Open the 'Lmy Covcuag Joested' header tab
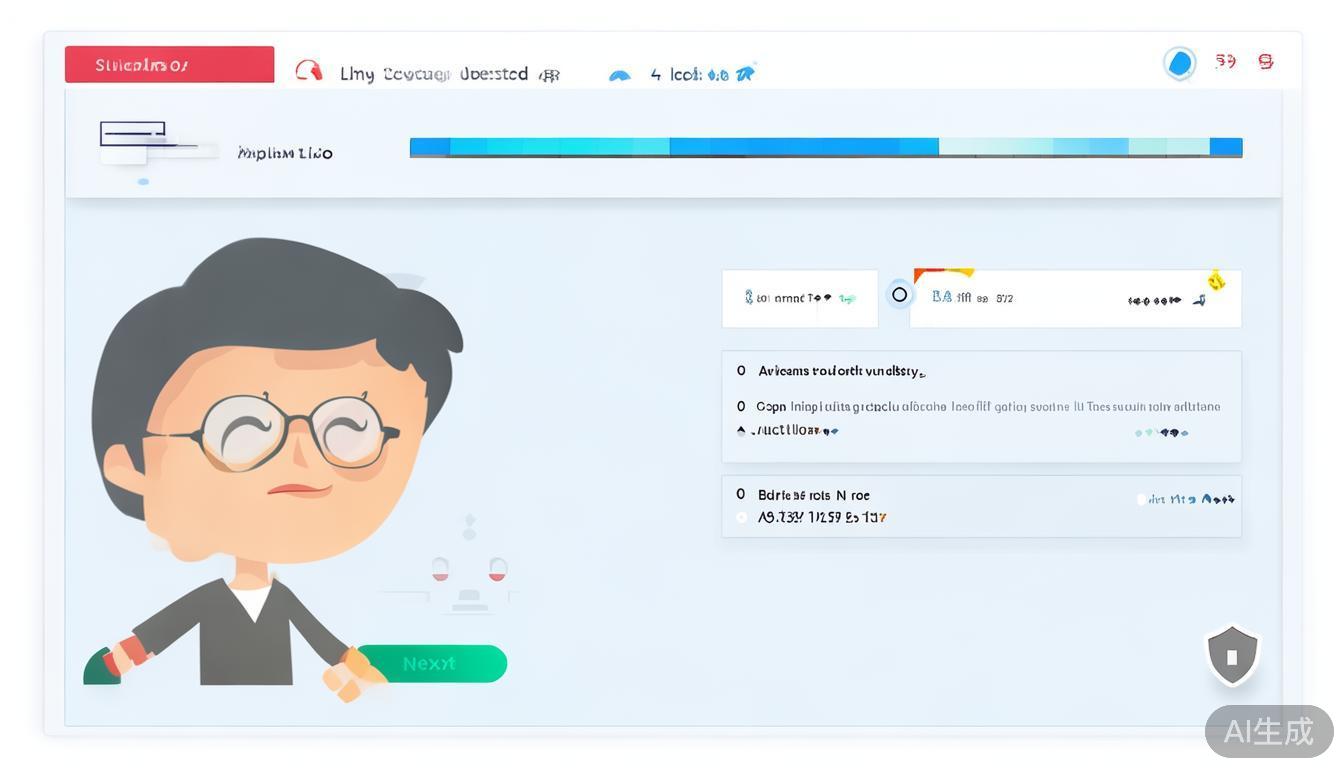This screenshot has height=768, width=1344. [x=434, y=74]
